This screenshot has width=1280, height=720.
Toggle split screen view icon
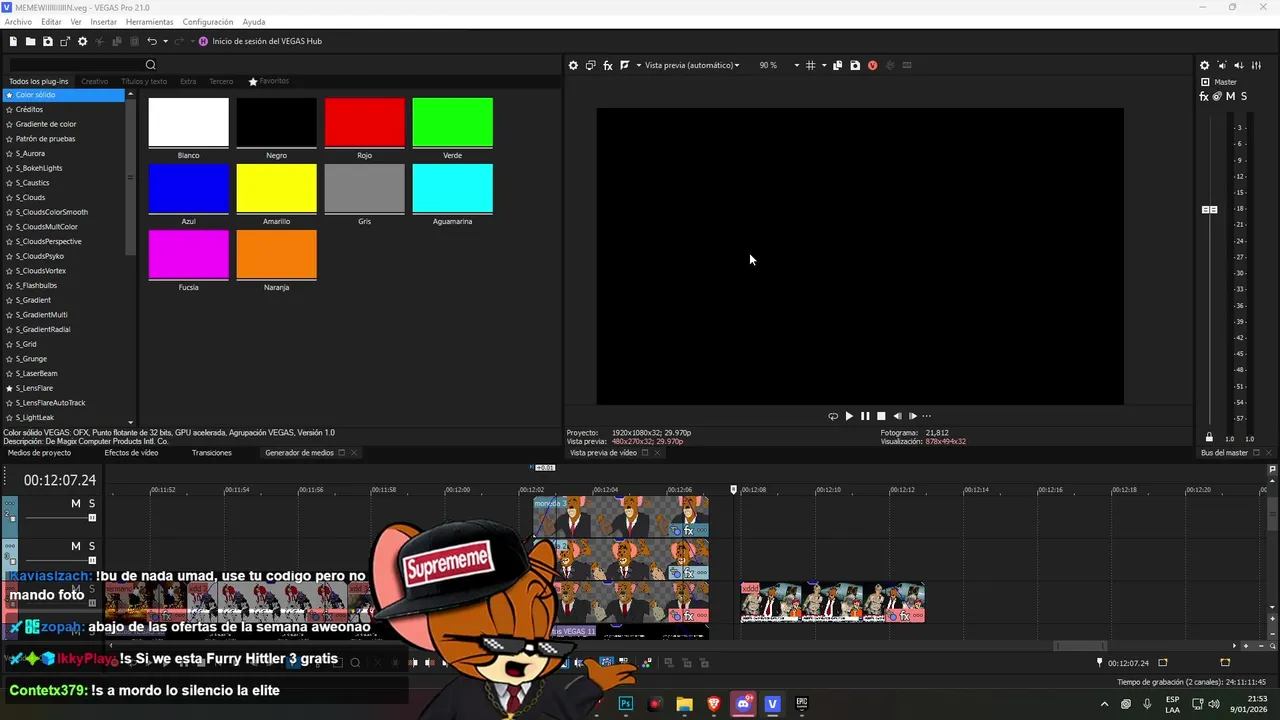625,65
